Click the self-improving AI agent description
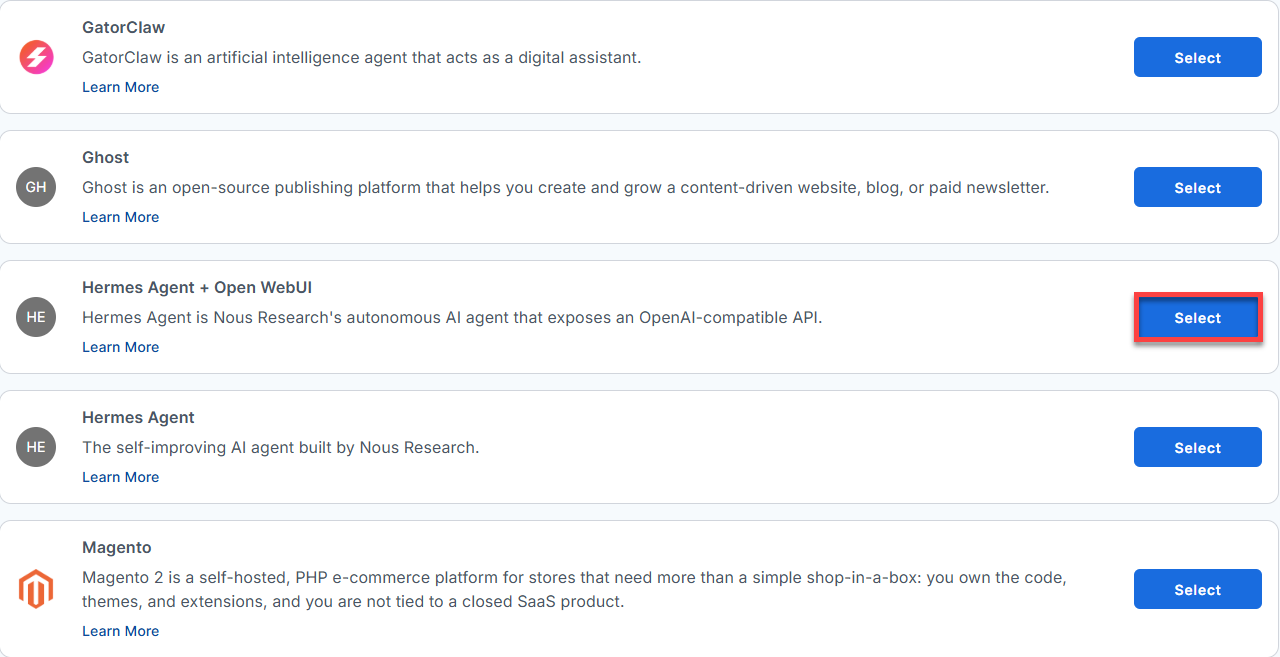The image size is (1280, 657). pos(280,447)
